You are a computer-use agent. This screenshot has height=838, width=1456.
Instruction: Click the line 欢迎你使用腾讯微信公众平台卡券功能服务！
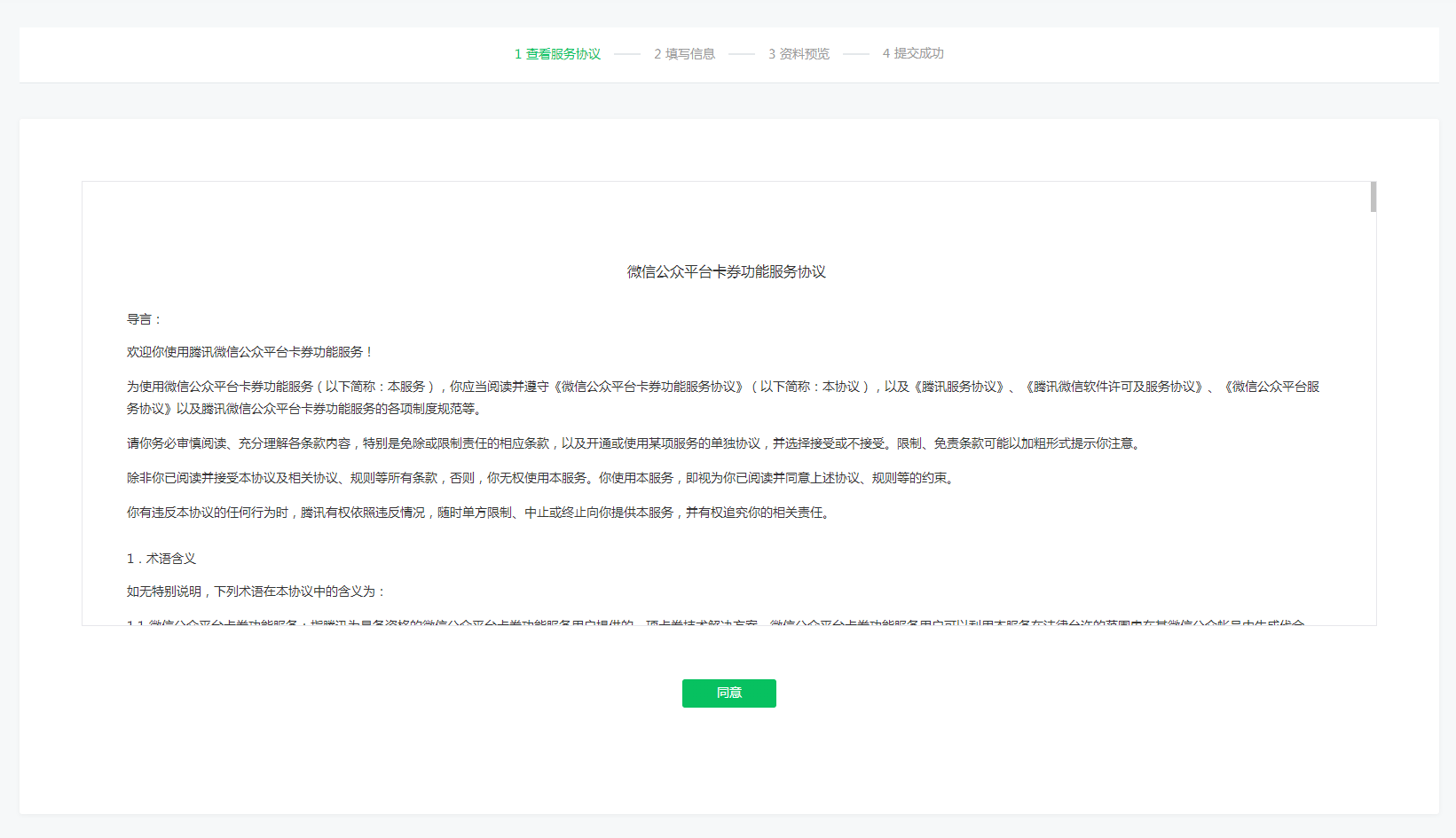coord(250,352)
